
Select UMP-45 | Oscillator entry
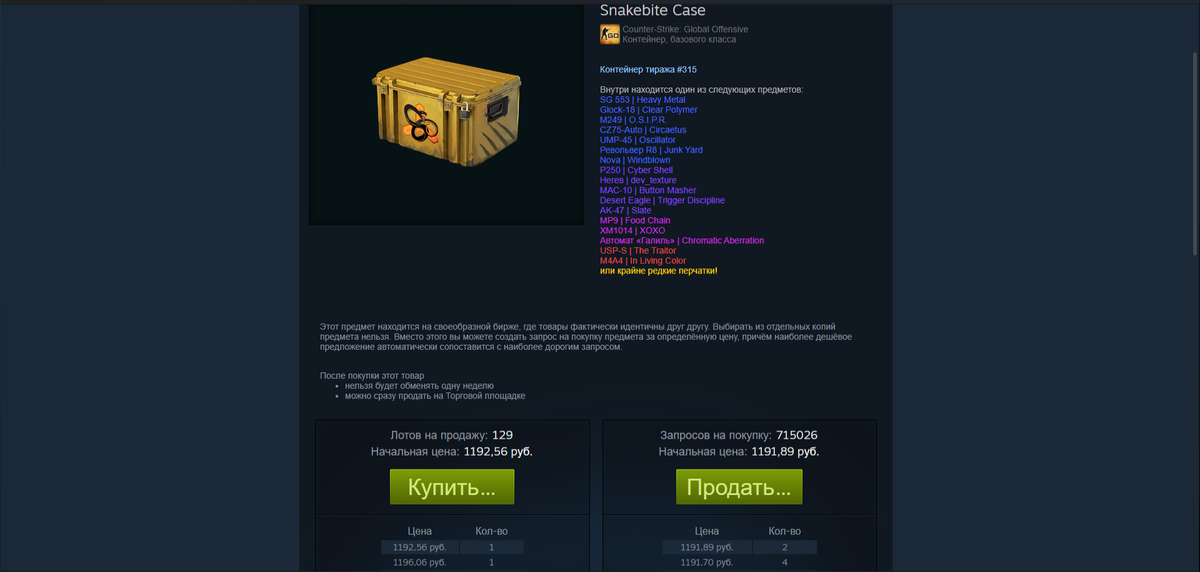[x=638, y=140]
